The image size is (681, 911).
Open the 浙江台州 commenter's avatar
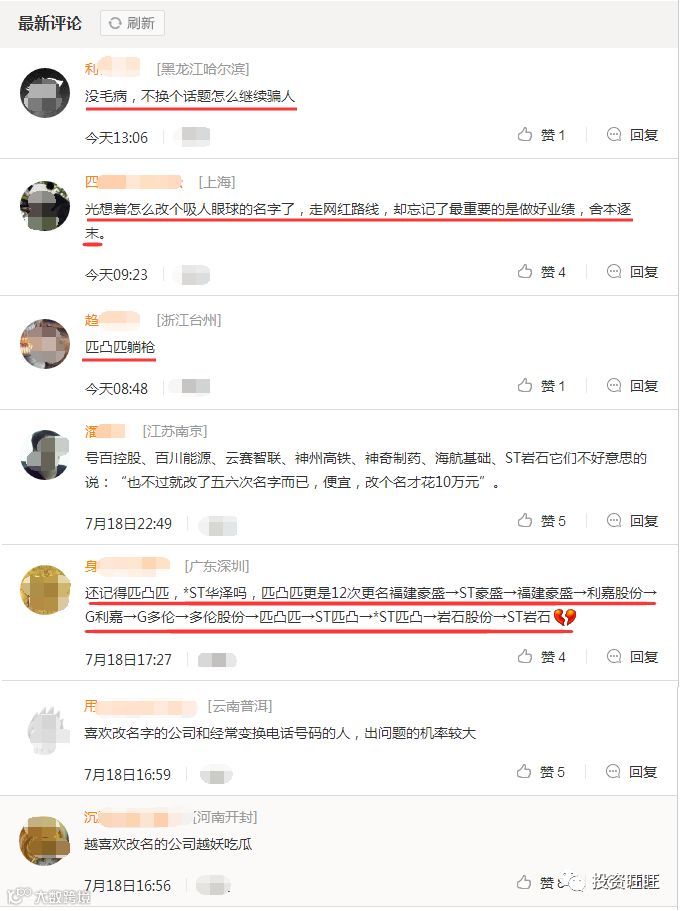pos(45,343)
